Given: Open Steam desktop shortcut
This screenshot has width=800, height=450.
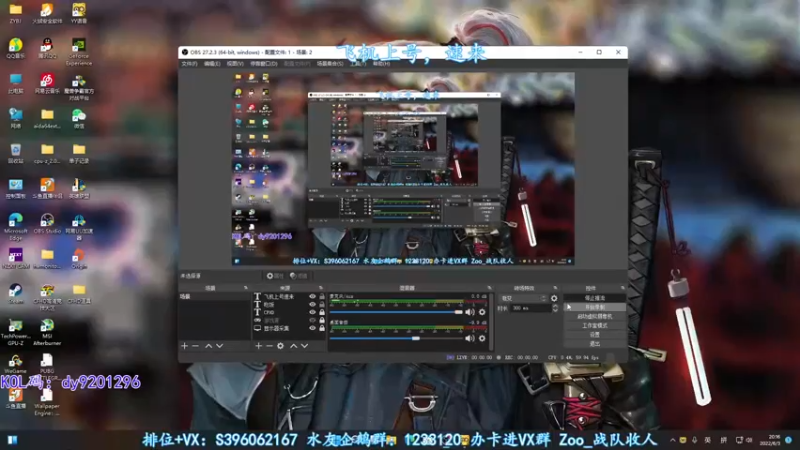Looking at the screenshot, I should click(x=15, y=294).
